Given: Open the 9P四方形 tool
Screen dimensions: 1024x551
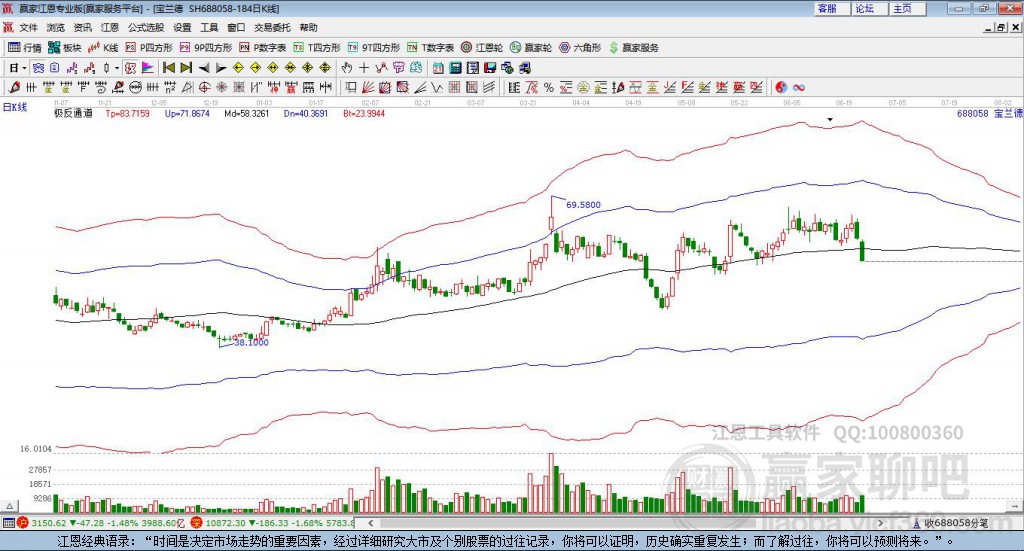Looking at the screenshot, I should [206, 48].
